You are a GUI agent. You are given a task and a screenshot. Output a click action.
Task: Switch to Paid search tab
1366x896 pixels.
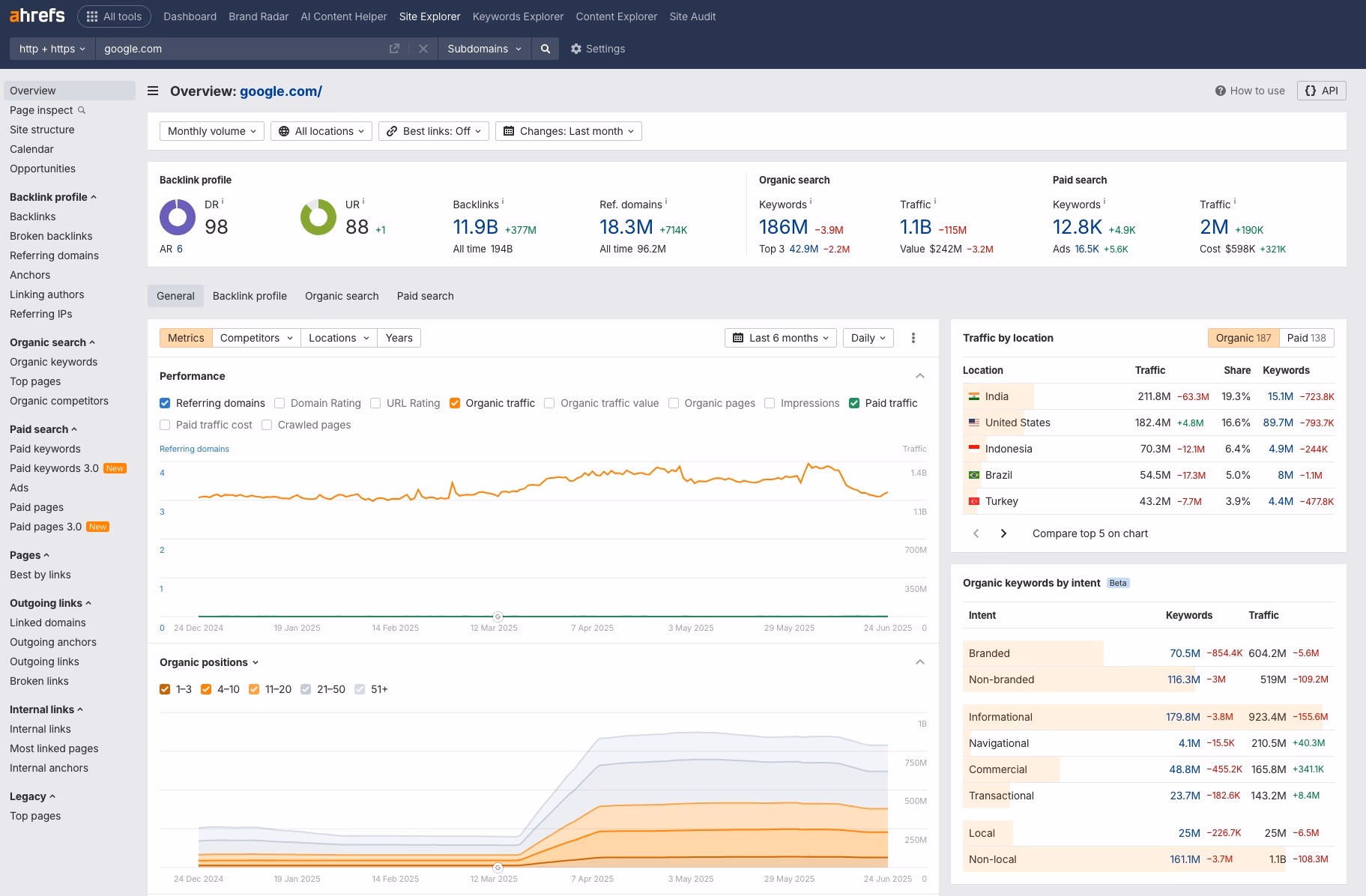pos(425,296)
